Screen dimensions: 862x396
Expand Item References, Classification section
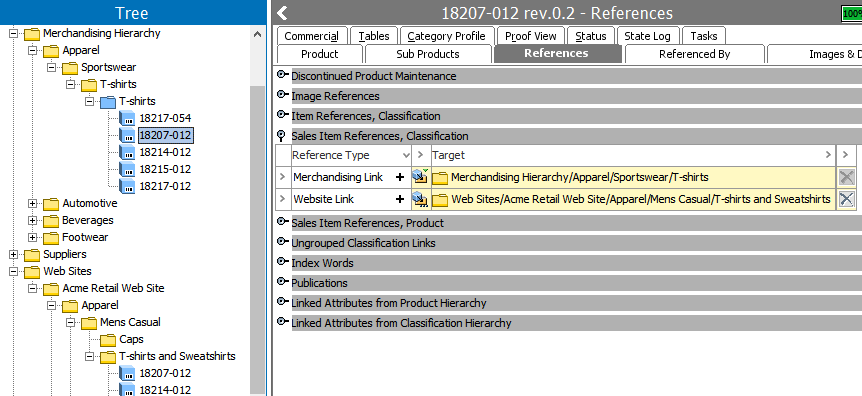[x=283, y=115]
